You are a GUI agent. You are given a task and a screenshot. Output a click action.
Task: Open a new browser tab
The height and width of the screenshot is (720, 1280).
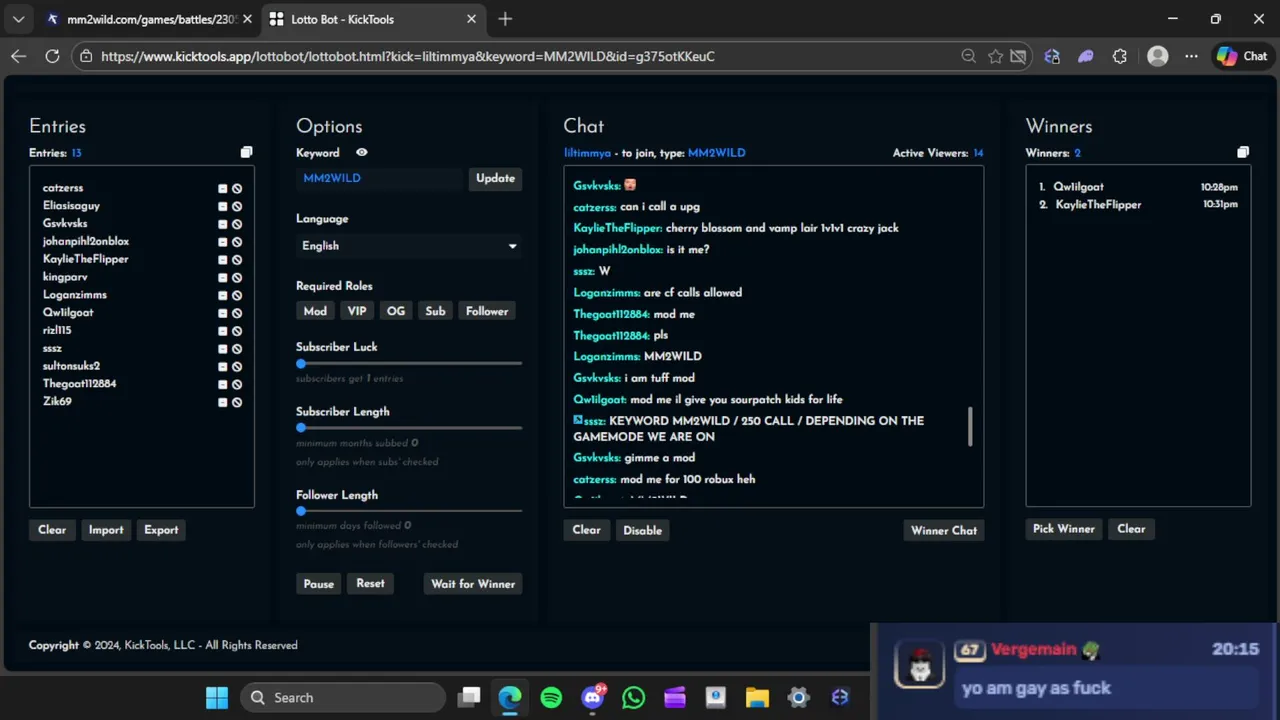[505, 19]
